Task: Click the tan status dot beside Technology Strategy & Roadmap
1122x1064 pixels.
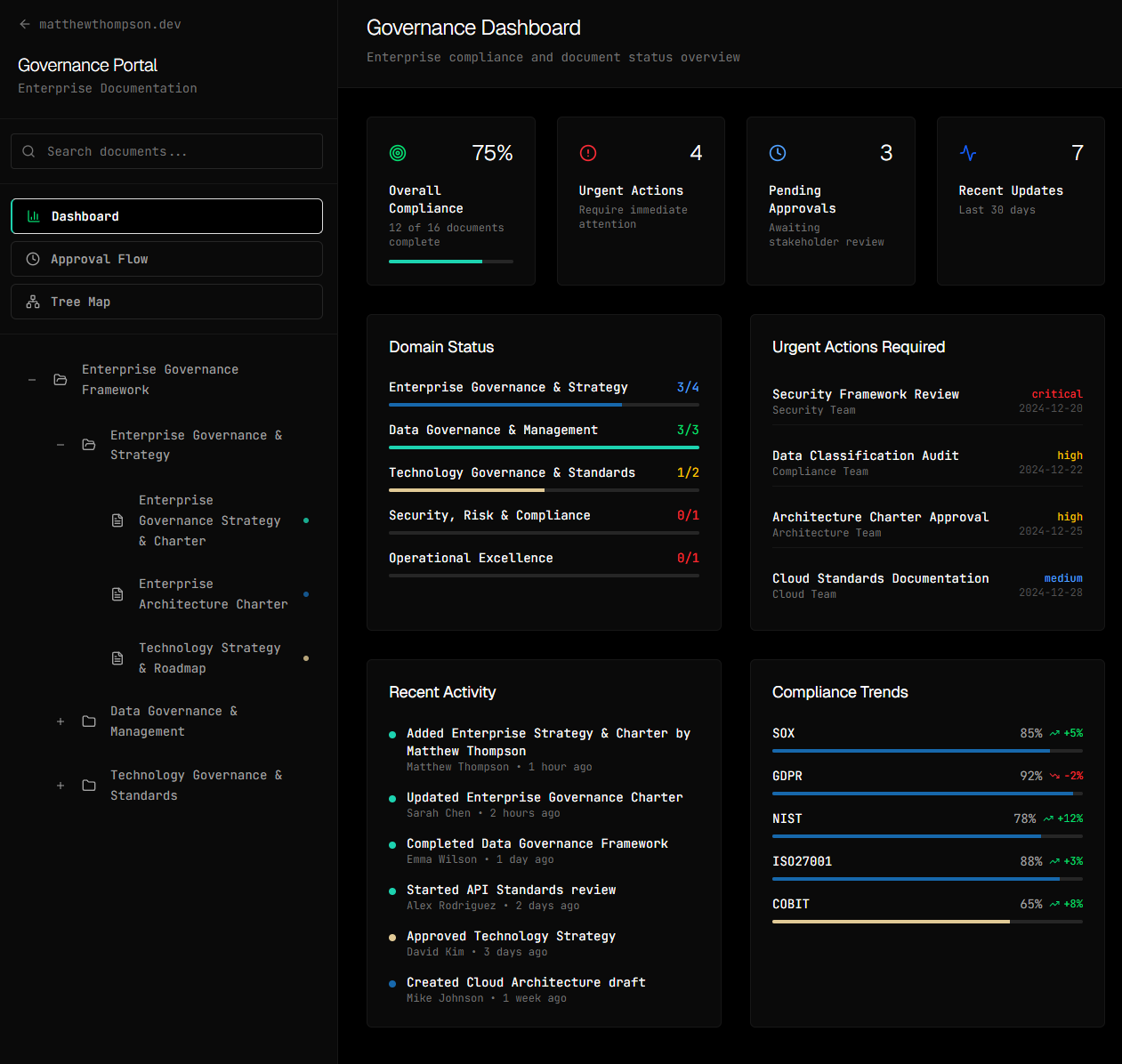Action: coord(306,658)
